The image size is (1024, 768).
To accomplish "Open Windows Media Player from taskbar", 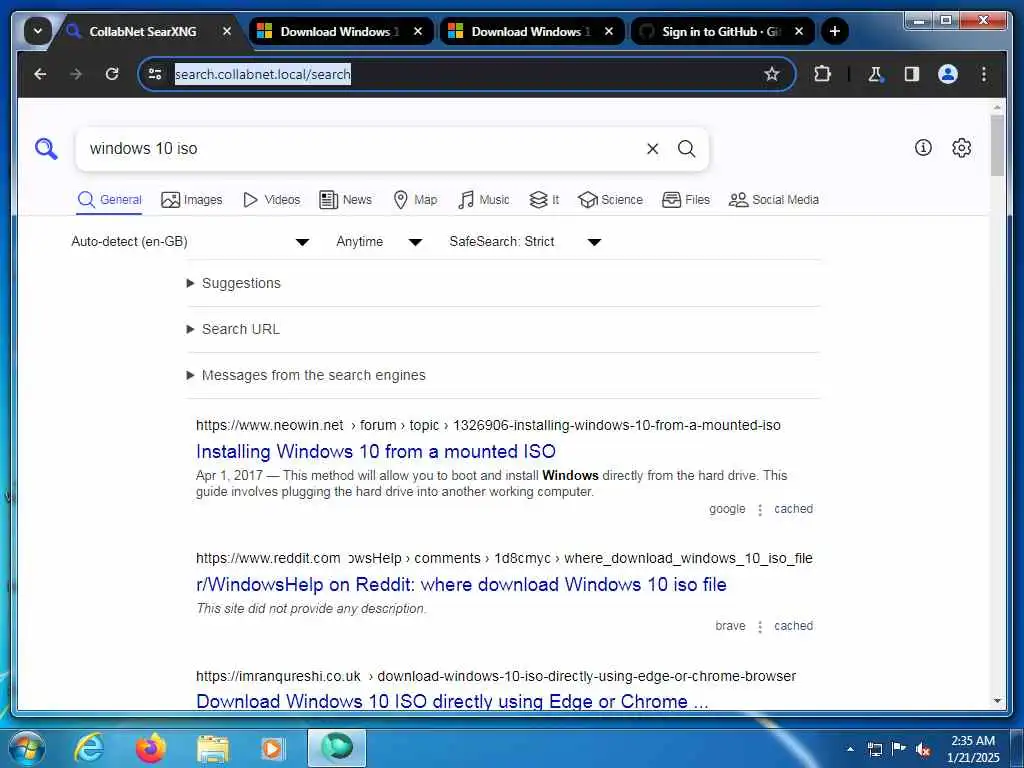I will (x=272, y=748).
